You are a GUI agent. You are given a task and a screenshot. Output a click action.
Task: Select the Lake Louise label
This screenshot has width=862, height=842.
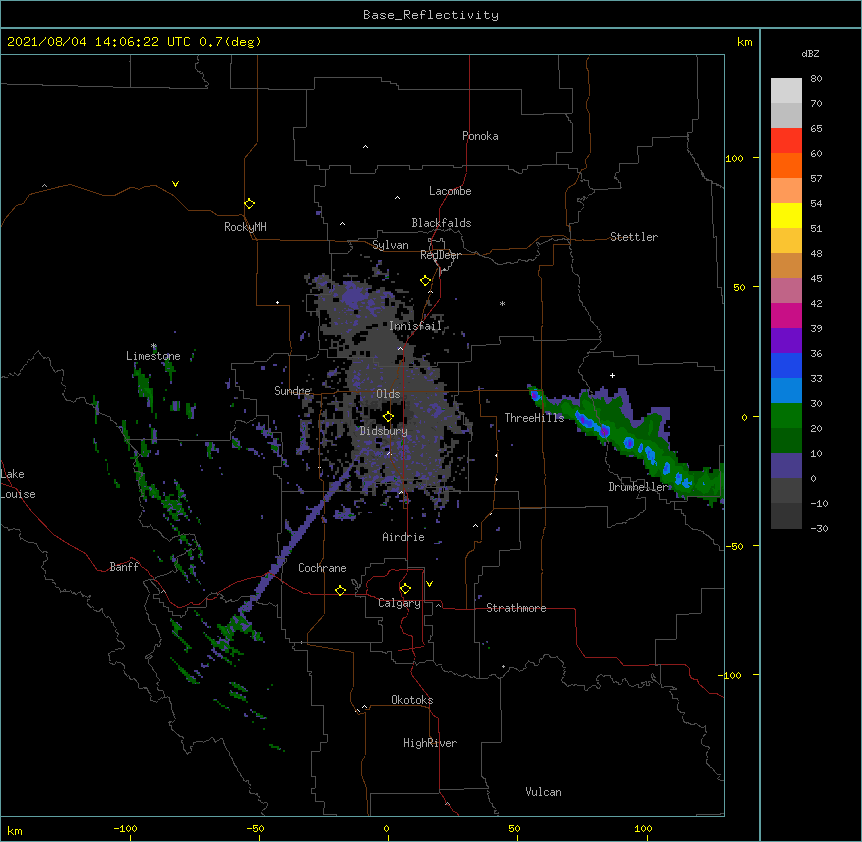coord(18,484)
